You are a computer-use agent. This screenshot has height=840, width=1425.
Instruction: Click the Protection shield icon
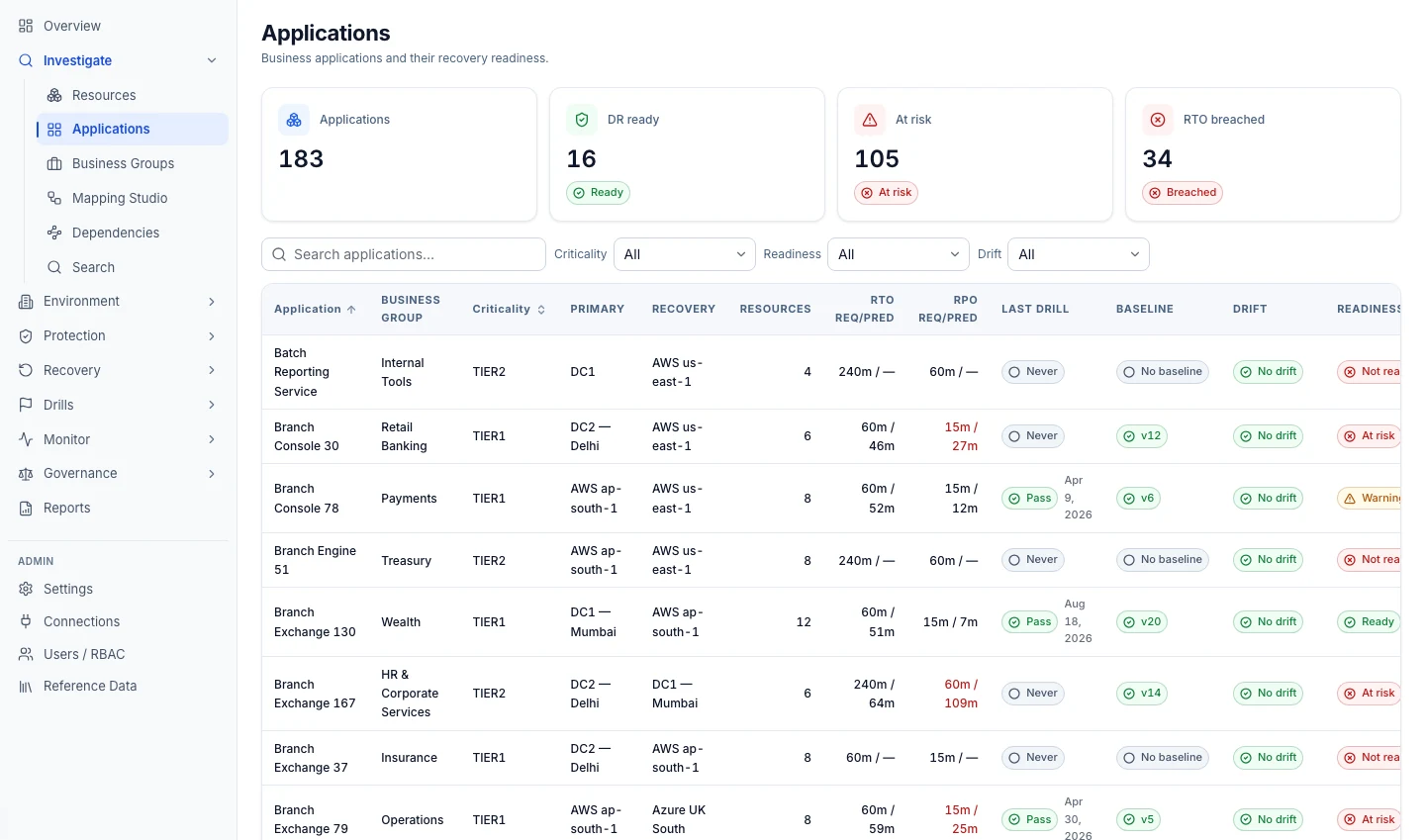click(26, 335)
